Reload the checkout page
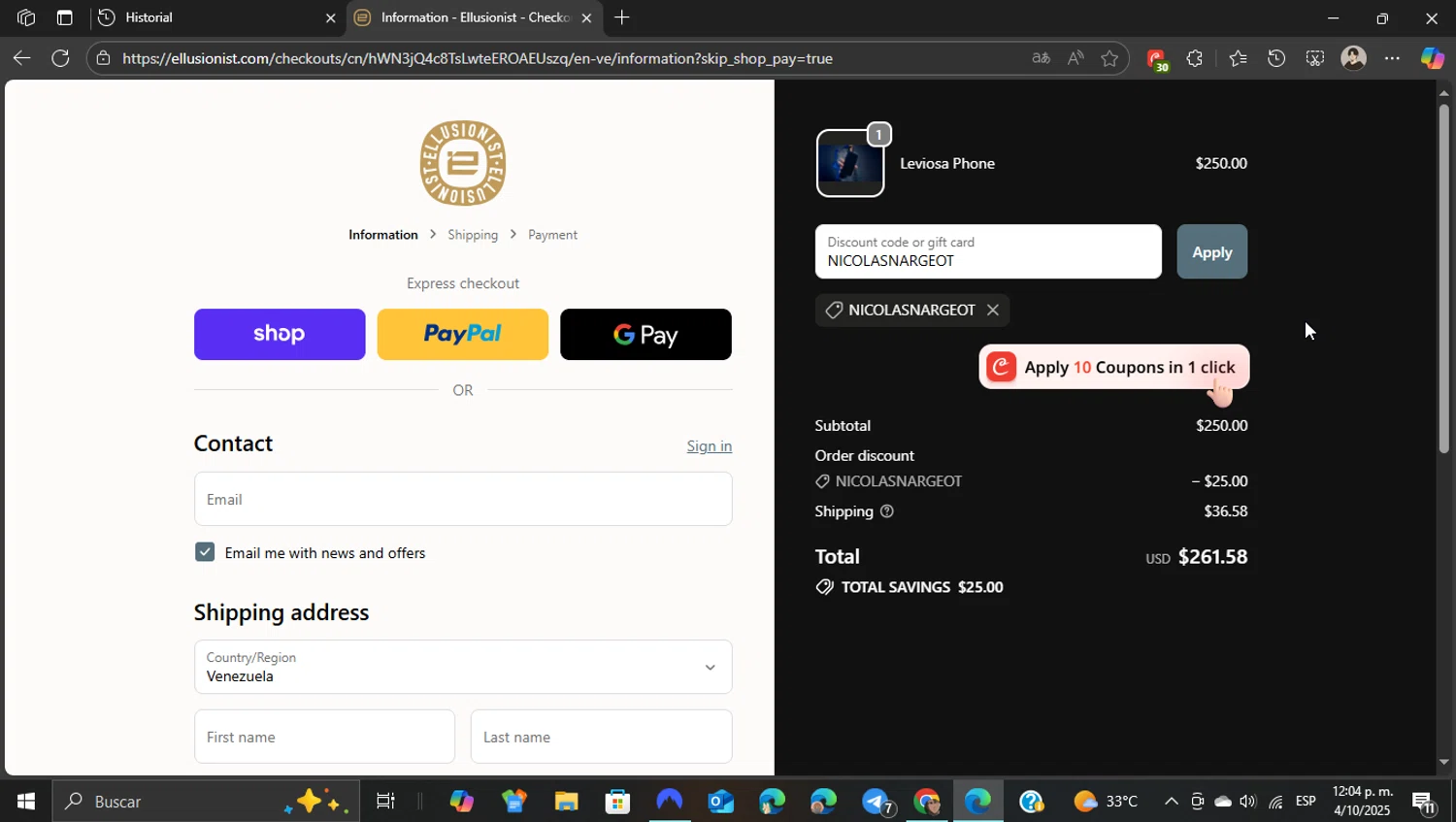 (60, 58)
